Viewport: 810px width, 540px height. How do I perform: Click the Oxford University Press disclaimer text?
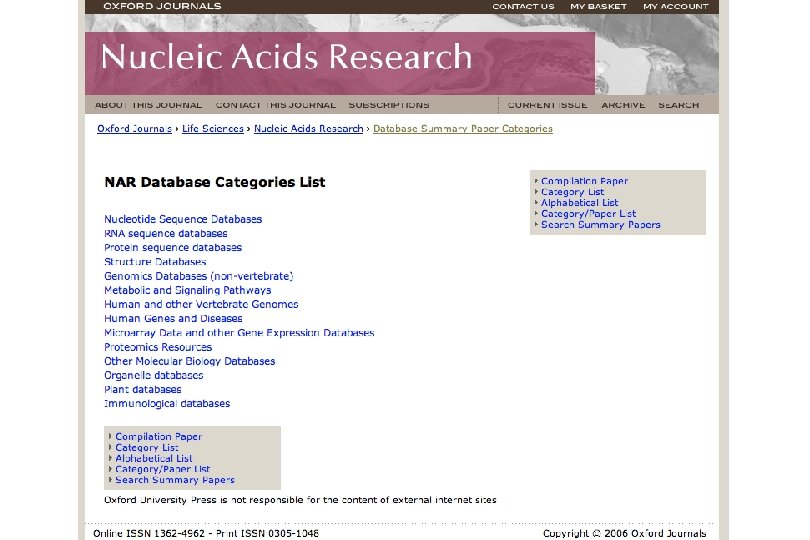(x=300, y=500)
